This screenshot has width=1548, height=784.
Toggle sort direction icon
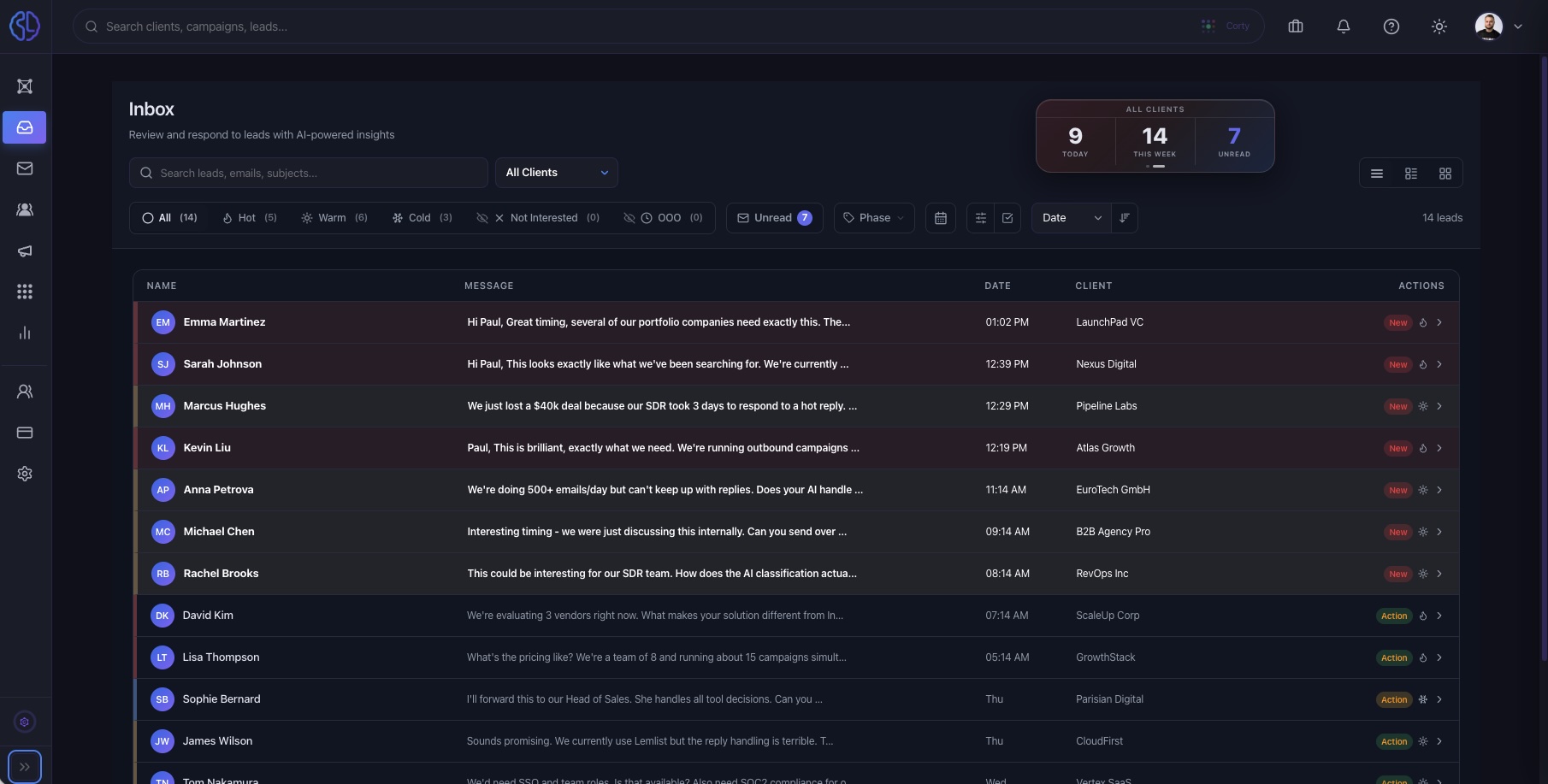click(x=1125, y=218)
